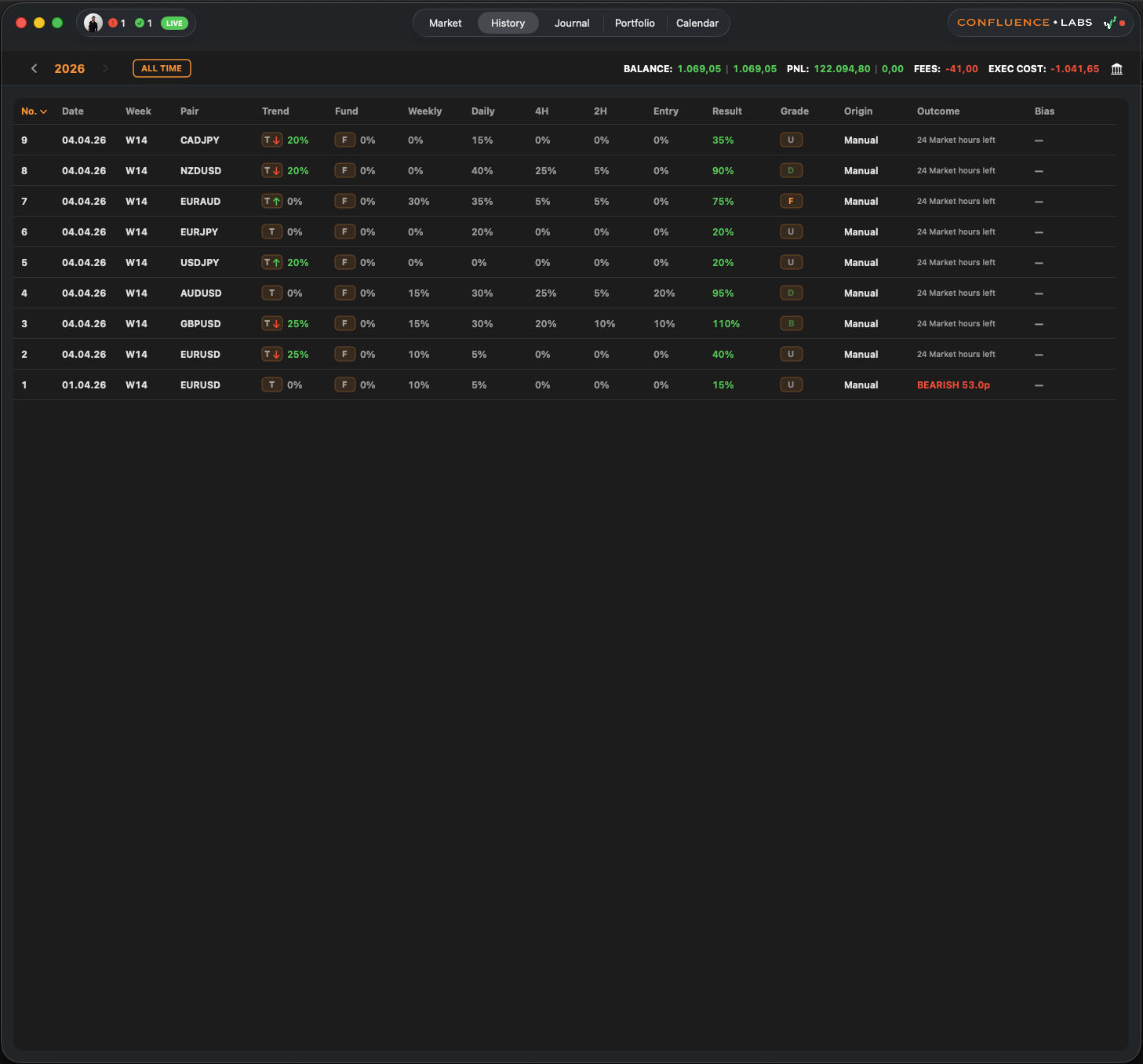Select the EURAUD pair name

point(200,202)
